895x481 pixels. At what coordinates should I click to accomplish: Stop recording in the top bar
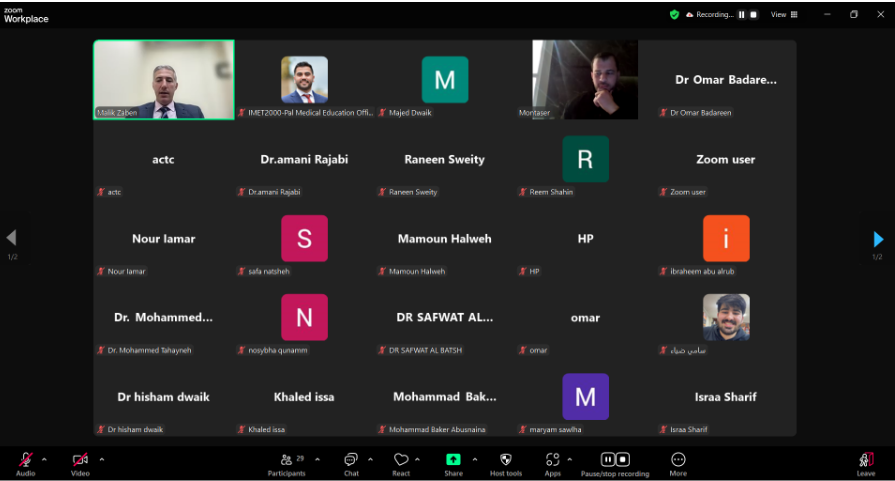[x=753, y=15]
